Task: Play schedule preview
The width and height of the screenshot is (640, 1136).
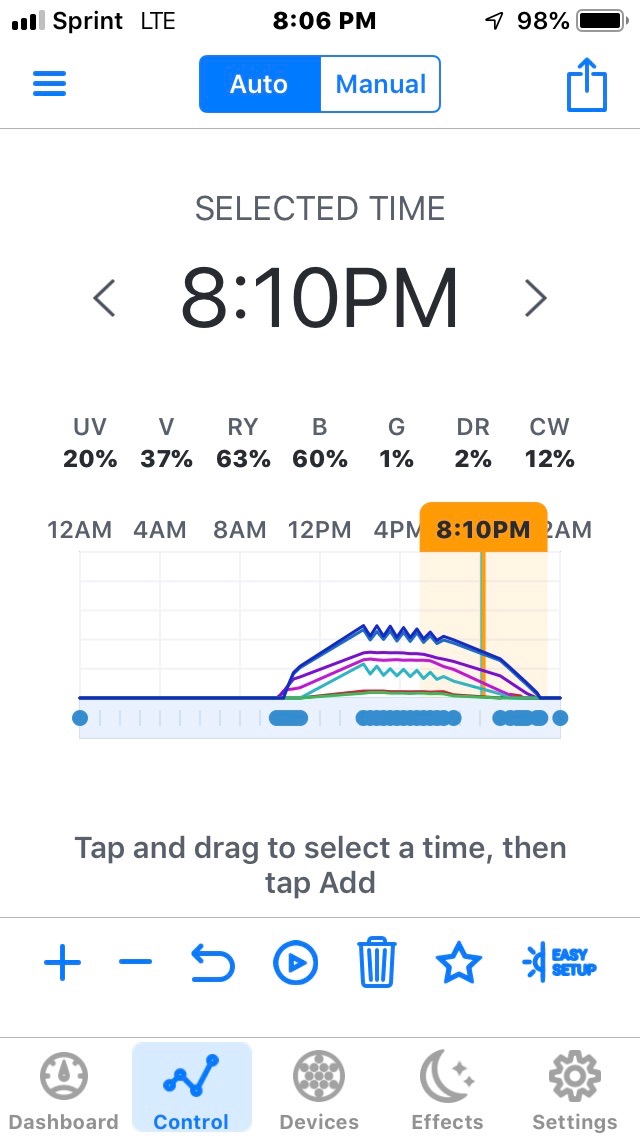Action: coord(295,963)
